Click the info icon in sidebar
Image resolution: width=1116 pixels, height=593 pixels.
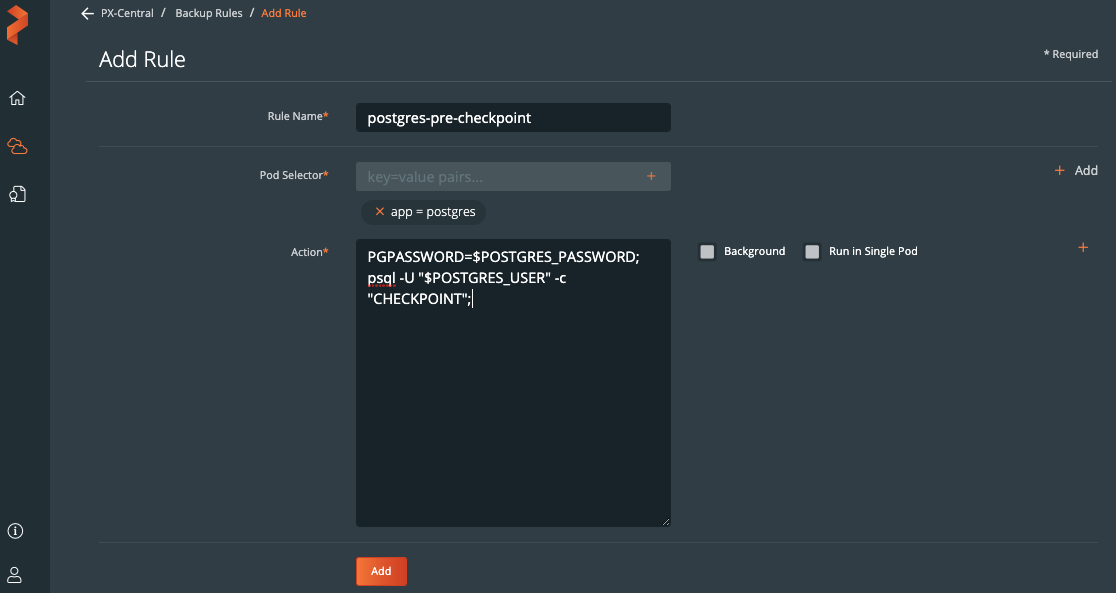tap(16, 531)
